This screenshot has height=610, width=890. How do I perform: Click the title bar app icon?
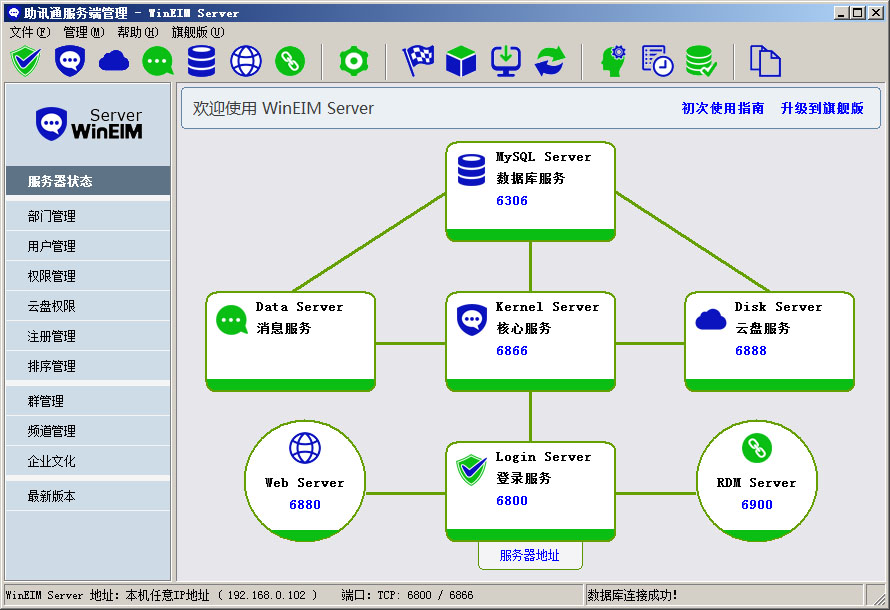click(14, 12)
